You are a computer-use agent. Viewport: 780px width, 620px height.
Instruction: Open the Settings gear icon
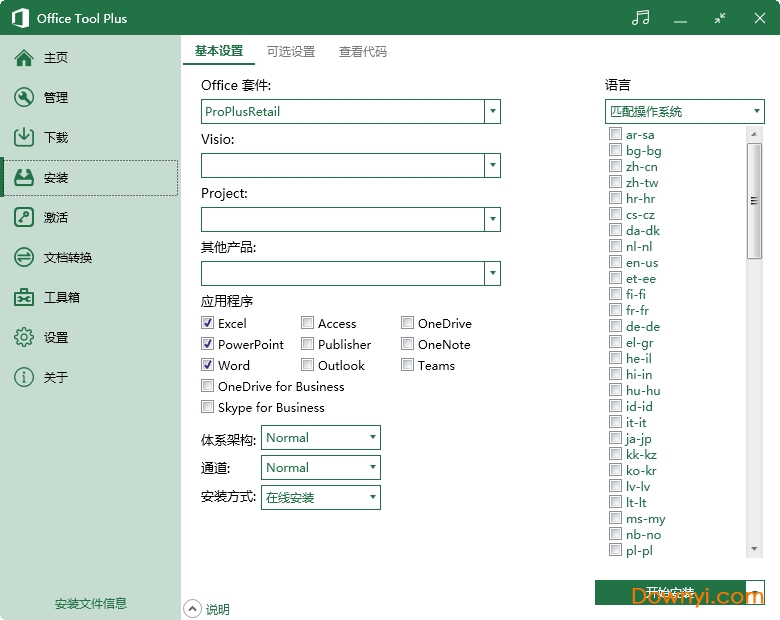tap(24, 338)
